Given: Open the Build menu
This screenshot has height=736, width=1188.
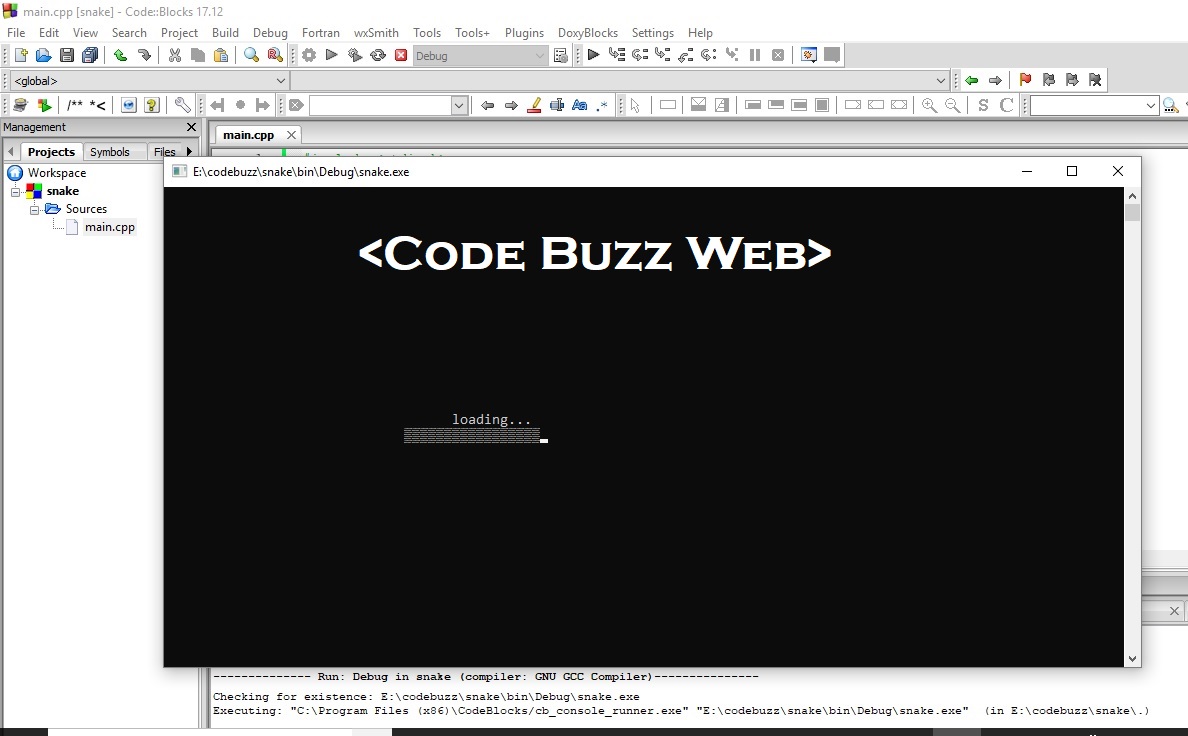Looking at the screenshot, I should (225, 33).
